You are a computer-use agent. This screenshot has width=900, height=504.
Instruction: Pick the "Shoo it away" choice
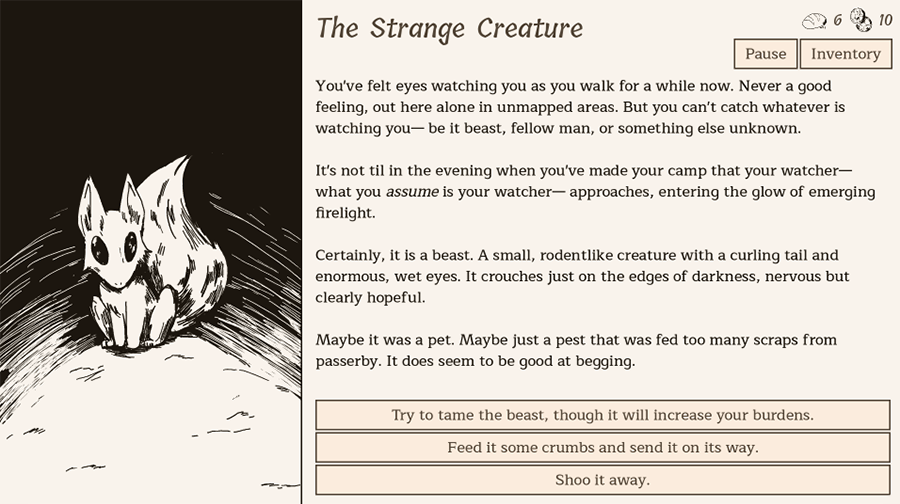pyautogui.click(x=602, y=480)
